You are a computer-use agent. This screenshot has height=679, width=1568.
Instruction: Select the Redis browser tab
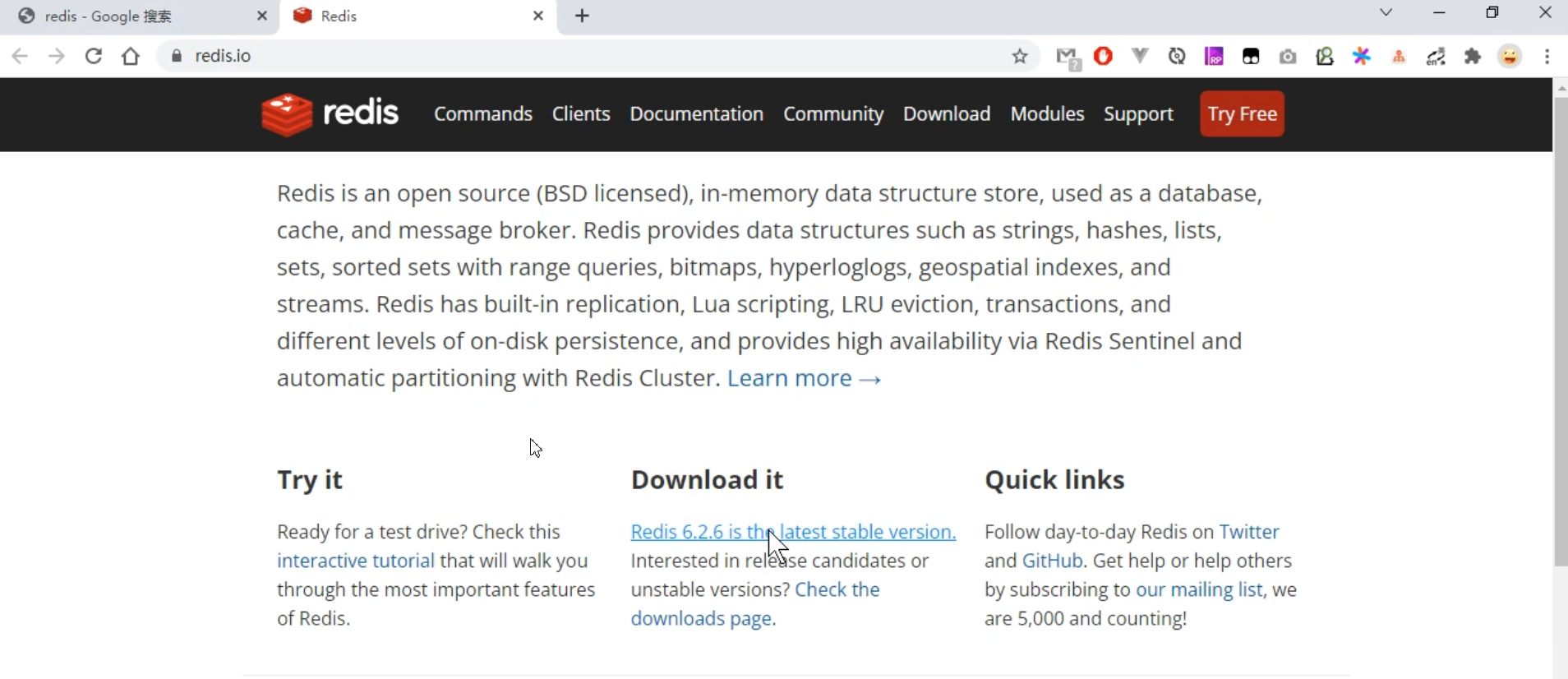click(x=418, y=16)
